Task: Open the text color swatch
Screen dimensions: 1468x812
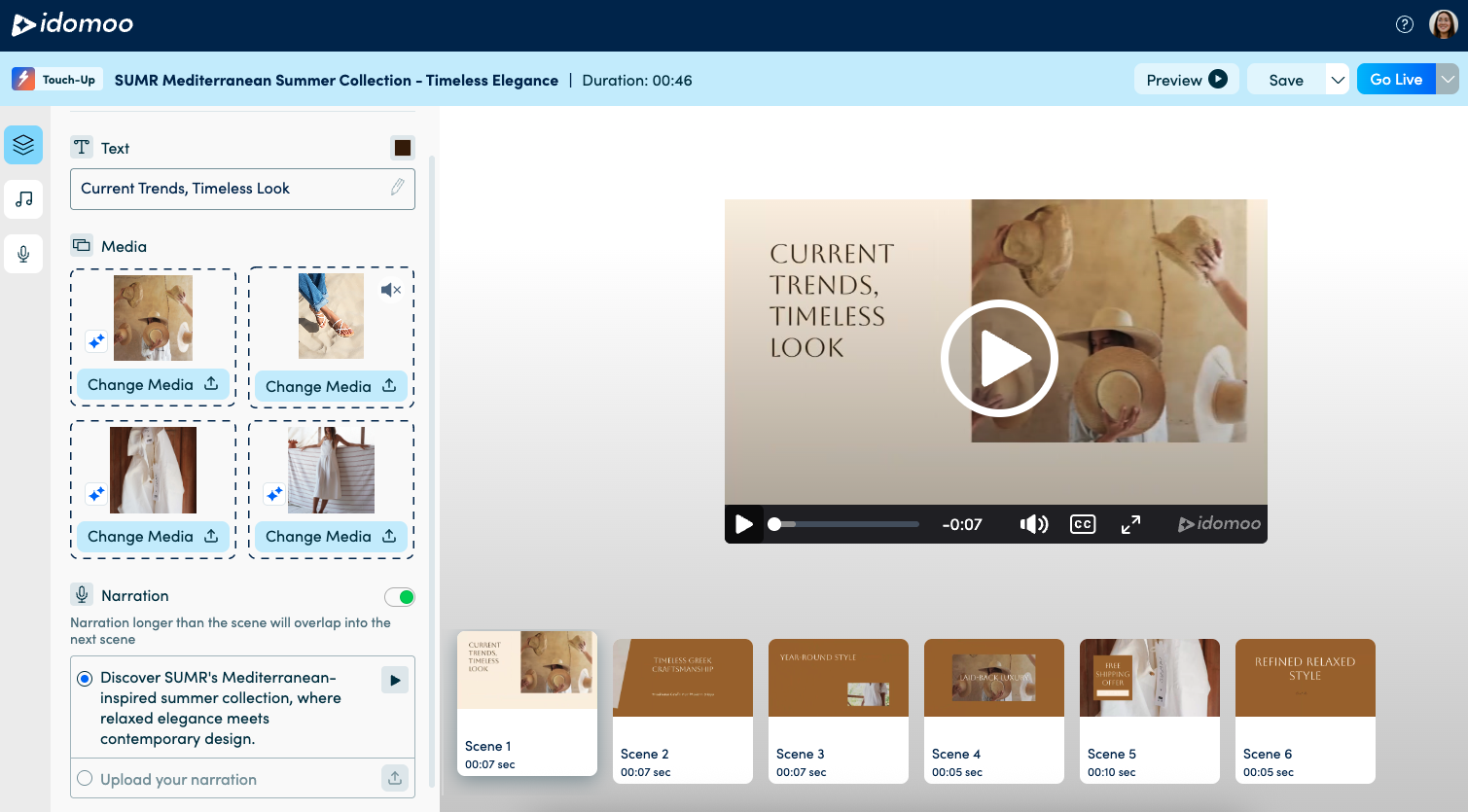Action: [403, 148]
